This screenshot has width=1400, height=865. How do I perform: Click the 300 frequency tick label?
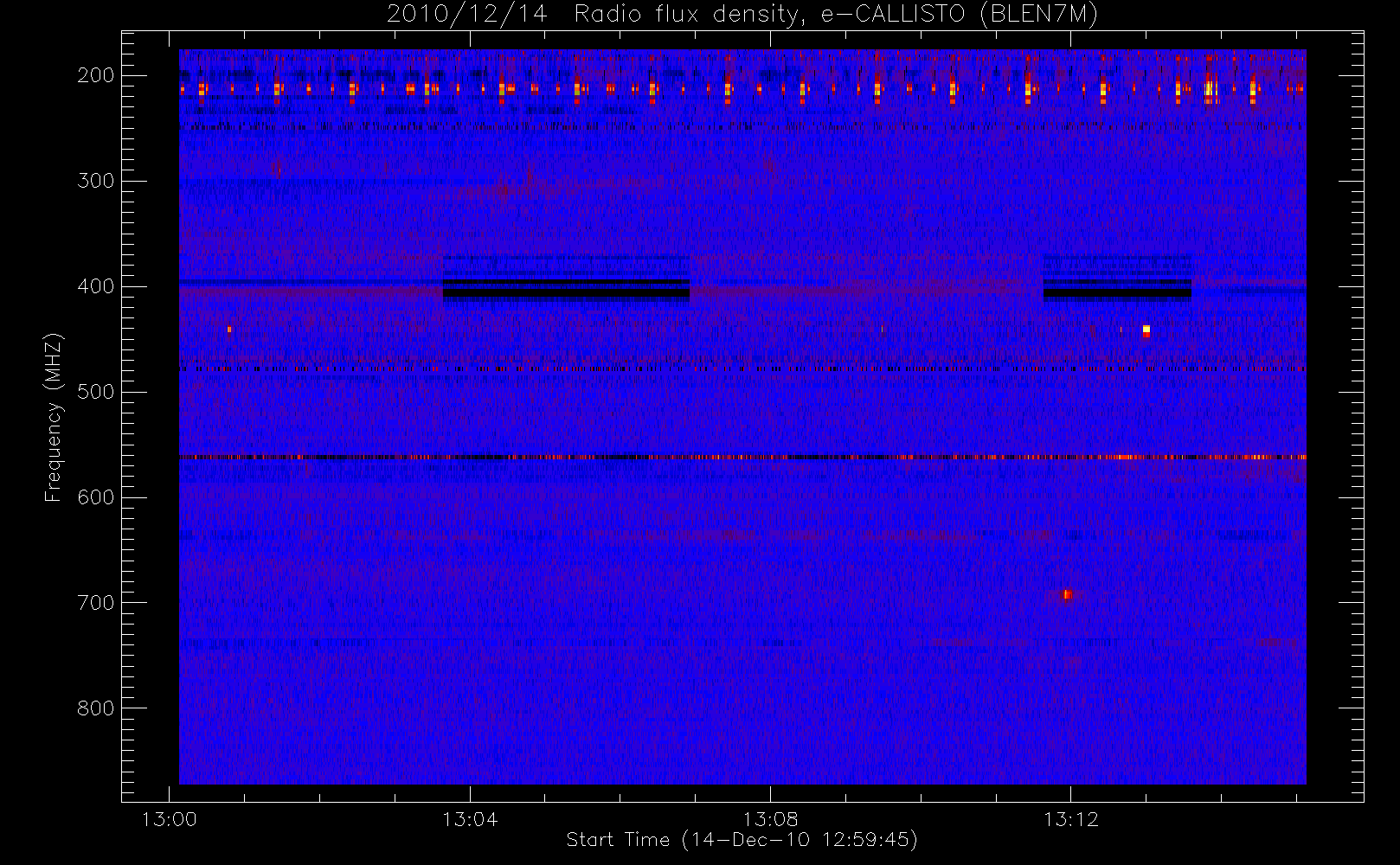click(96, 181)
